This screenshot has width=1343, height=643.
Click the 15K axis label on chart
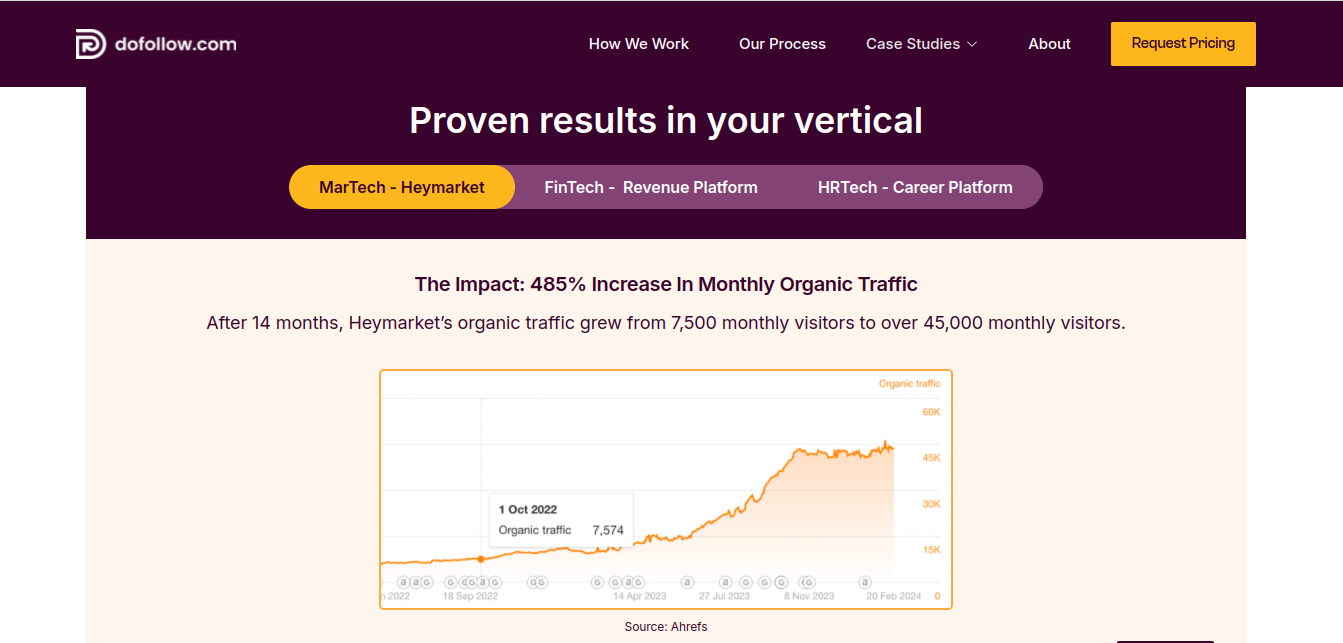pyautogui.click(x=931, y=550)
